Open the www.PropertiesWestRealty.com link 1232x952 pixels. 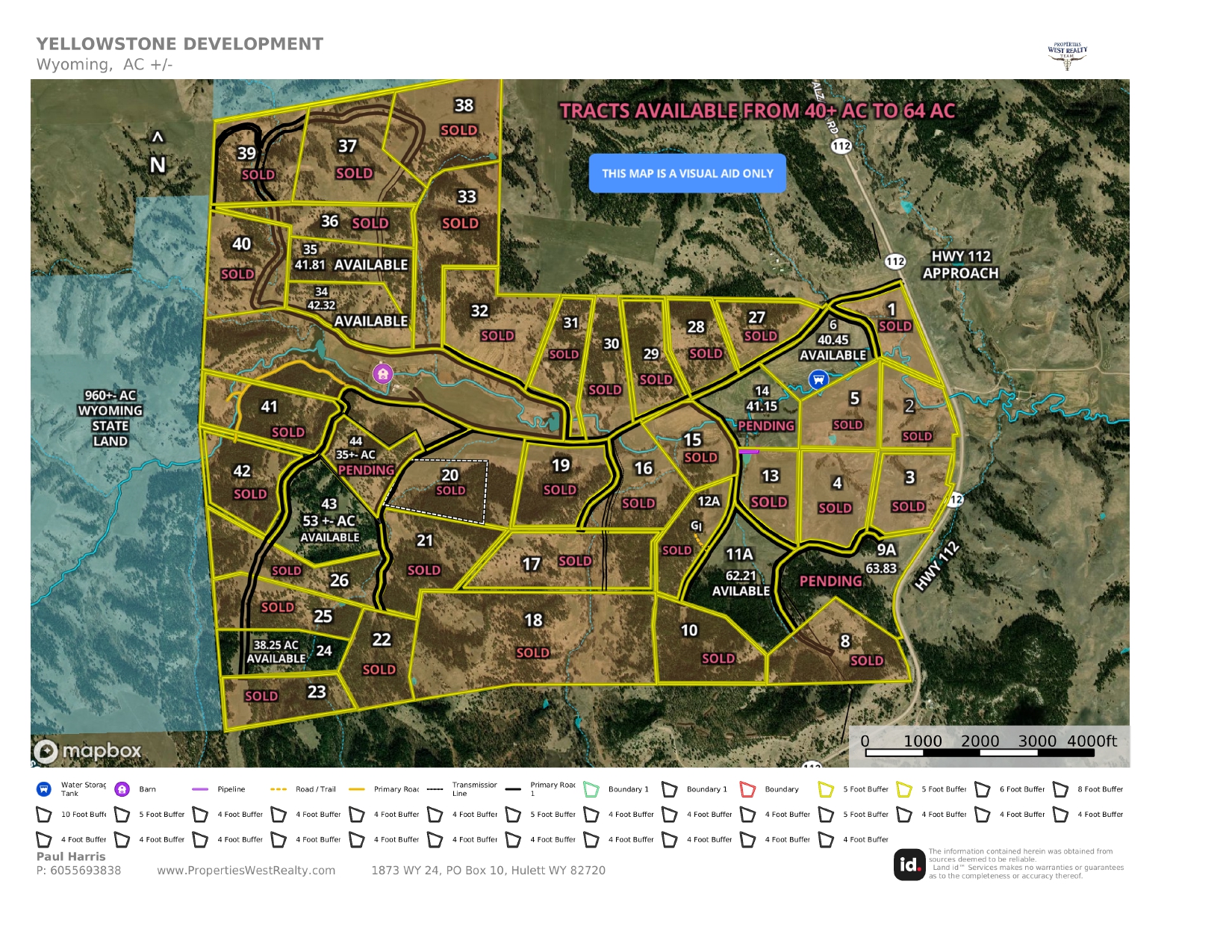(246, 871)
